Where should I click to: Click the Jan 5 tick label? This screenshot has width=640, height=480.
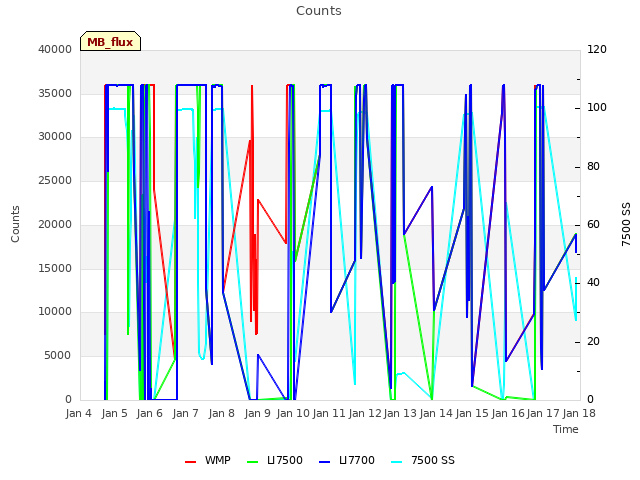click(x=114, y=413)
